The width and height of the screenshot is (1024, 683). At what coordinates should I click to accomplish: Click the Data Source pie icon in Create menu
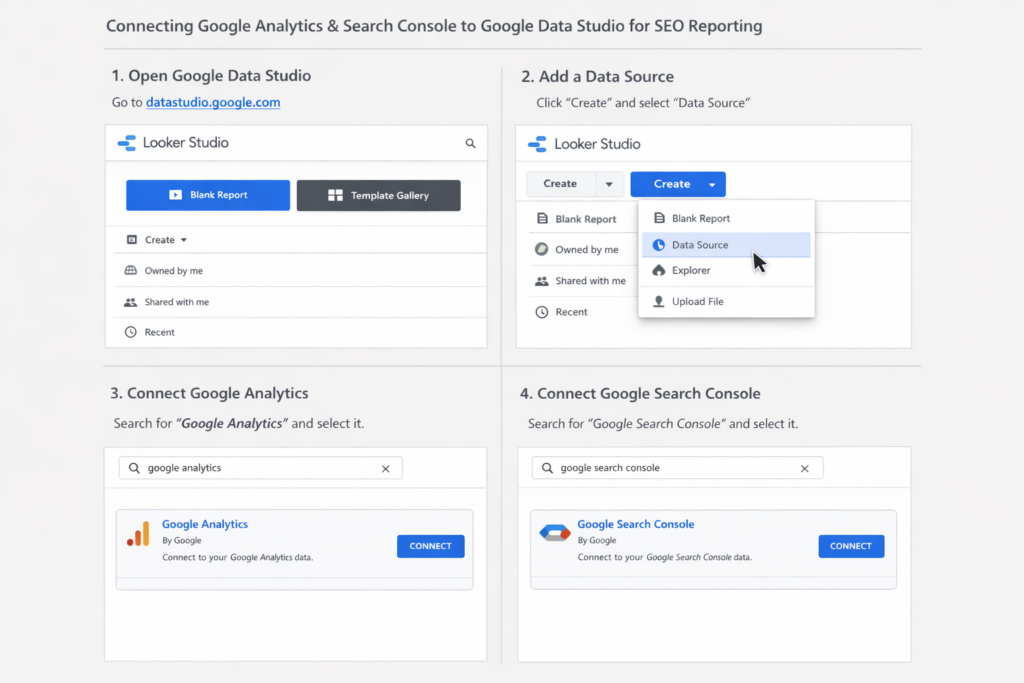pos(657,244)
